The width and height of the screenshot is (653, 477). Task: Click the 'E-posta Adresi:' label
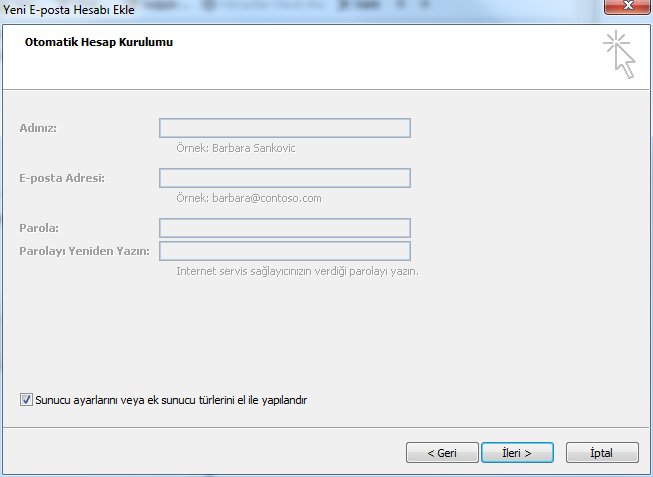tap(61, 178)
